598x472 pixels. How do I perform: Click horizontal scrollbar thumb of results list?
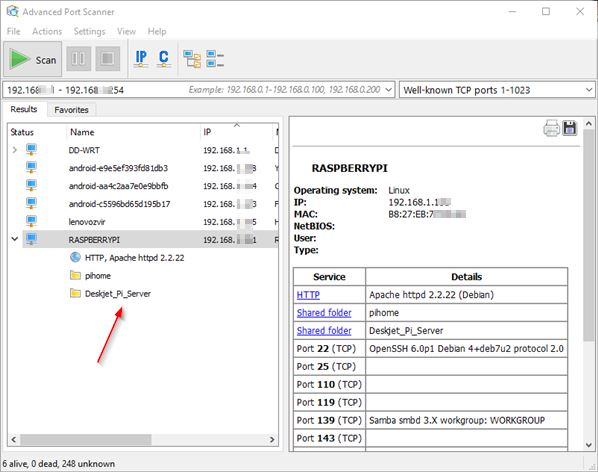tap(86, 440)
